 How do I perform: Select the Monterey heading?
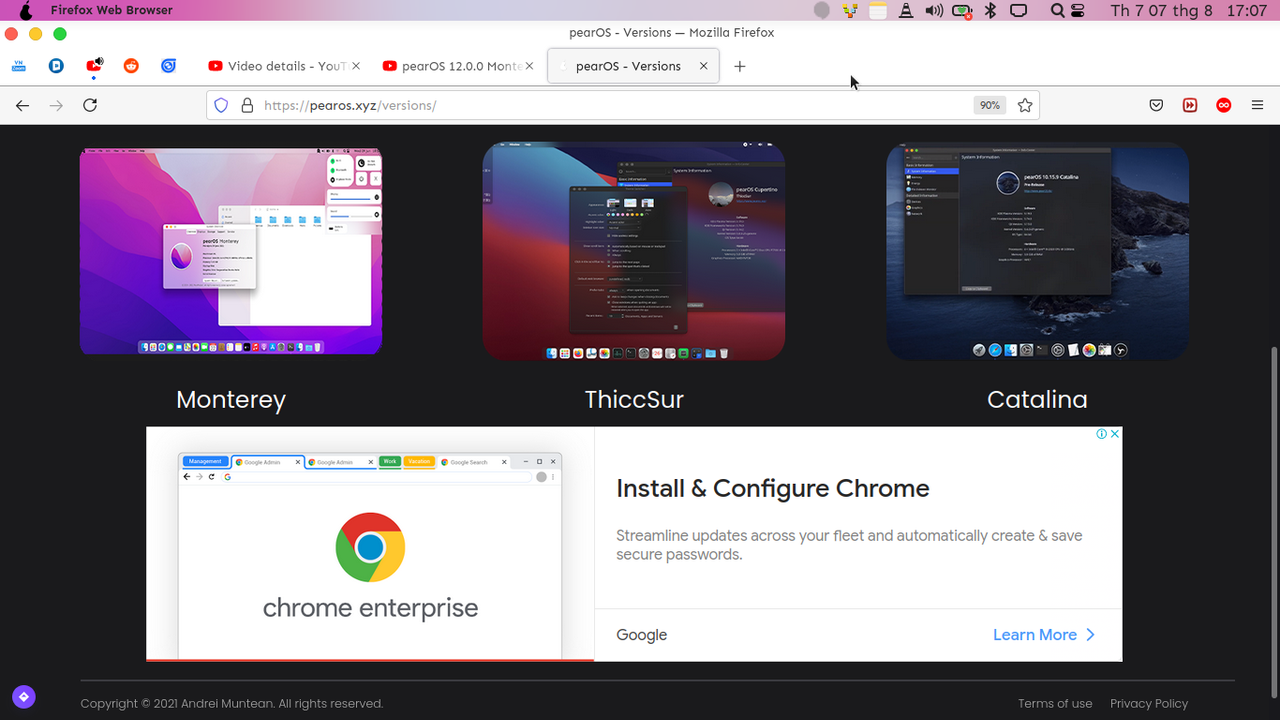[231, 399]
